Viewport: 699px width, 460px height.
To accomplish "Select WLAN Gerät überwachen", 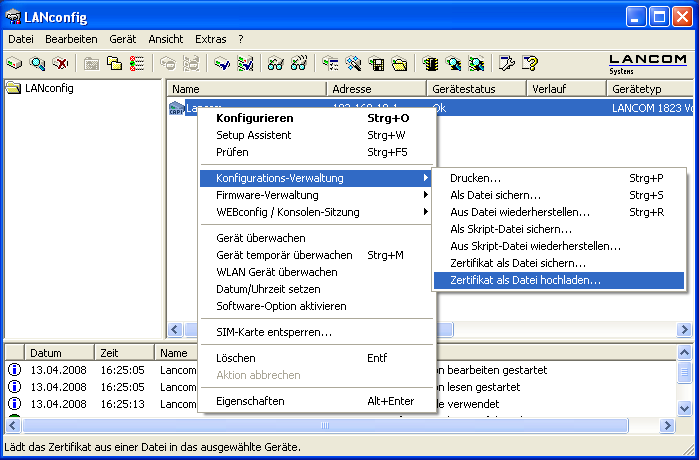I will (317, 272).
